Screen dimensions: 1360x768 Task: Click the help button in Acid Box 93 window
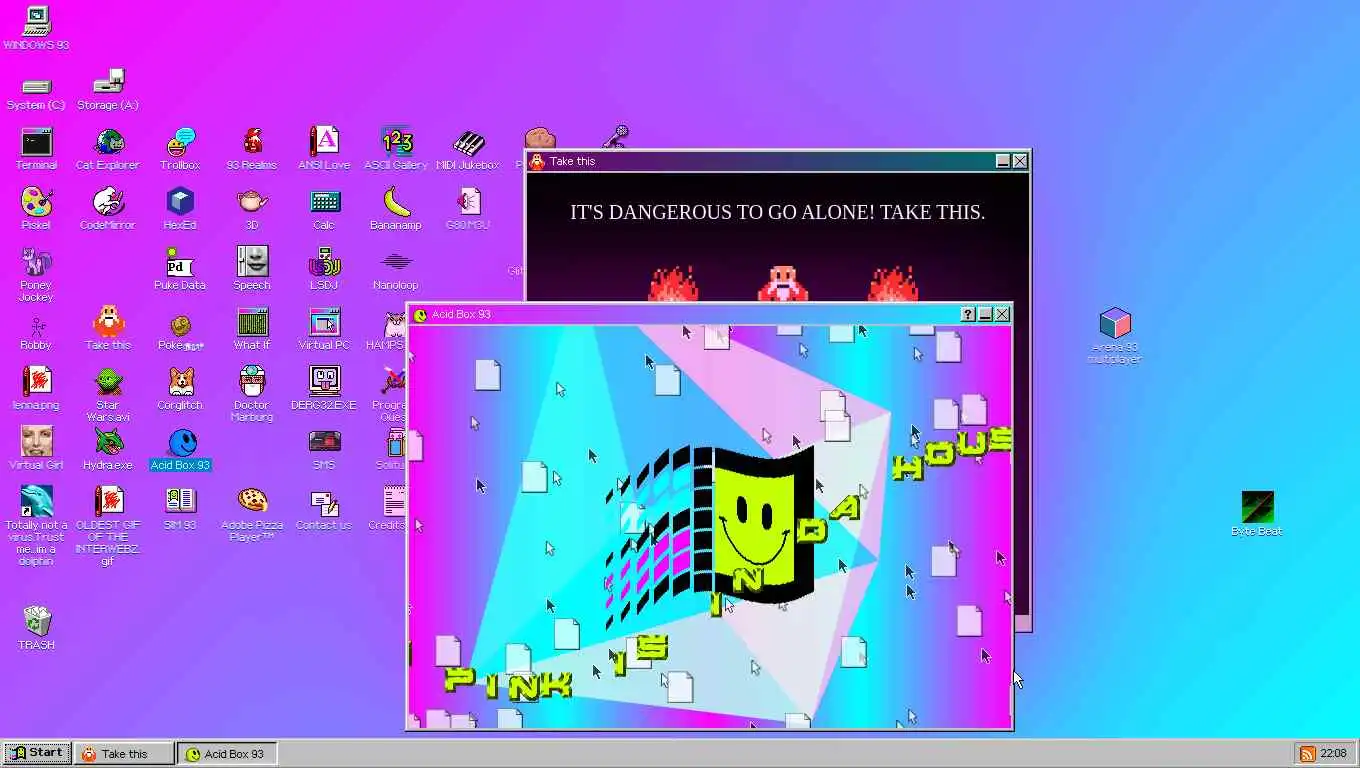point(967,314)
